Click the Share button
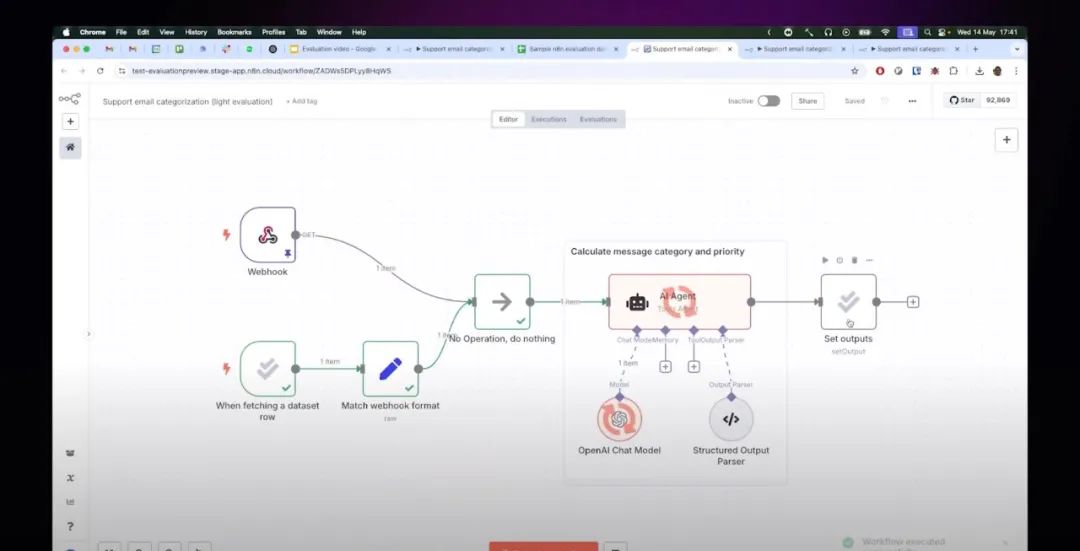The image size is (1080, 551). (807, 101)
